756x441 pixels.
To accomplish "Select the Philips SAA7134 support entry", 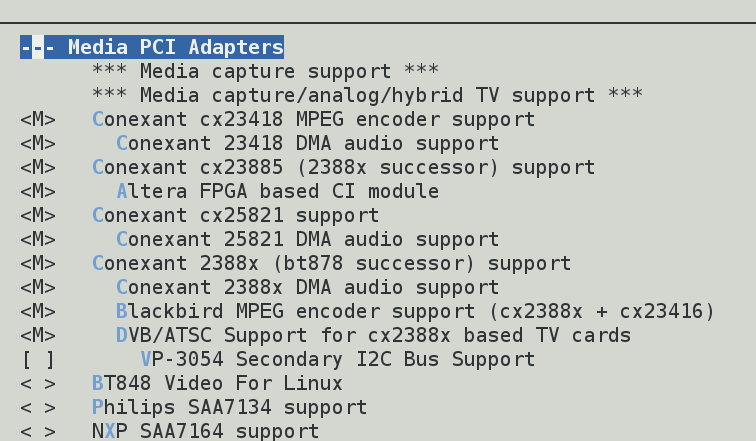I will point(229,408).
